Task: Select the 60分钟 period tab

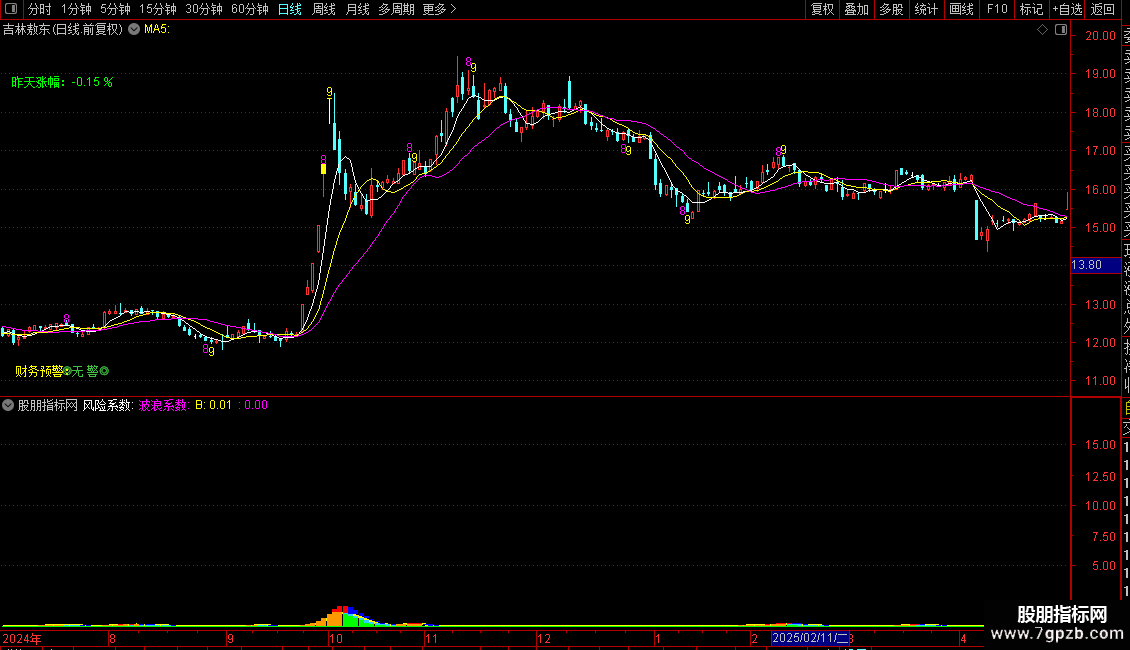Action: tap(249, 9)
